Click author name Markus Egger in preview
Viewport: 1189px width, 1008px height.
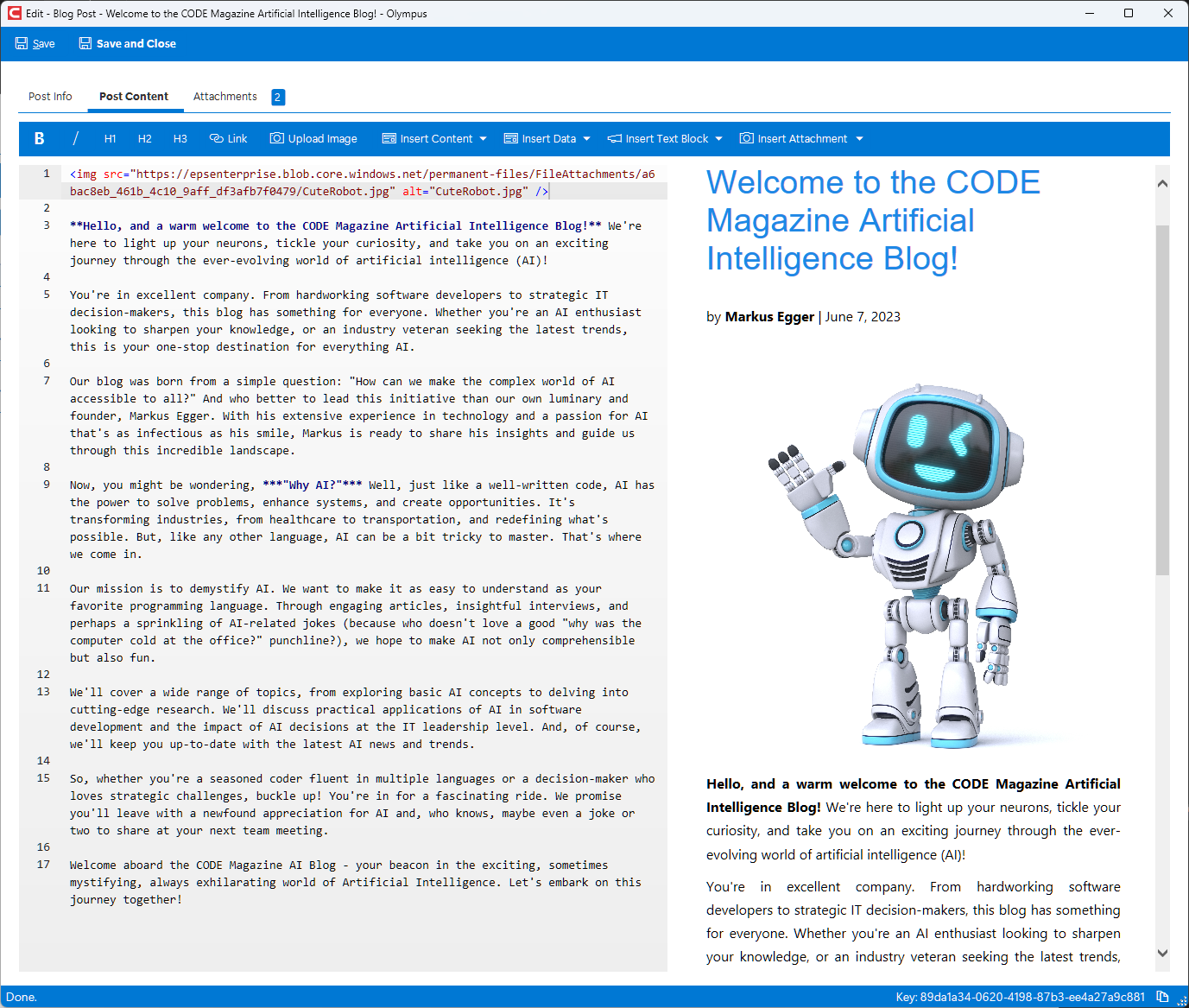[769, 317]
